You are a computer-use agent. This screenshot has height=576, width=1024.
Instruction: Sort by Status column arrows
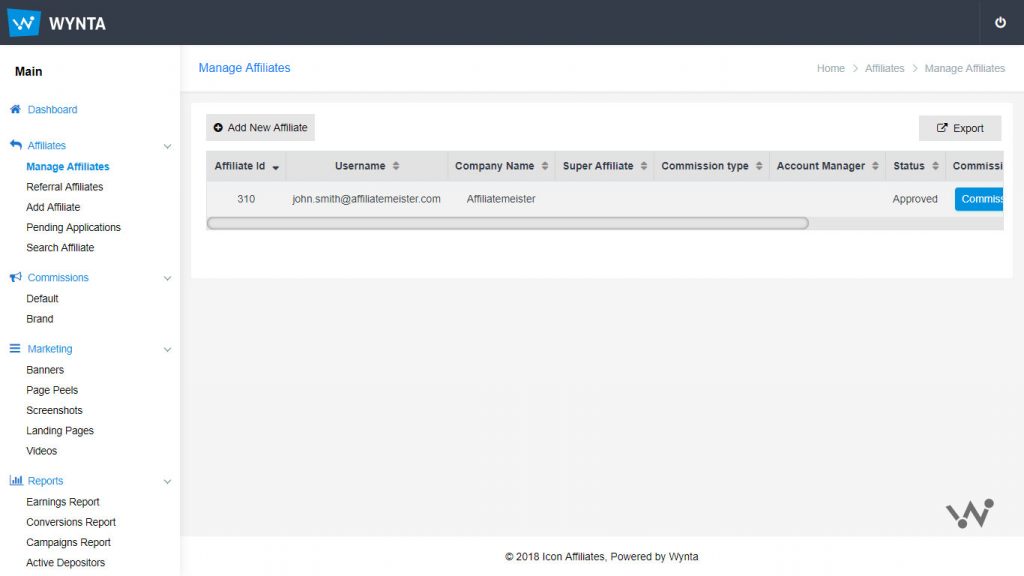coord(935,166)
